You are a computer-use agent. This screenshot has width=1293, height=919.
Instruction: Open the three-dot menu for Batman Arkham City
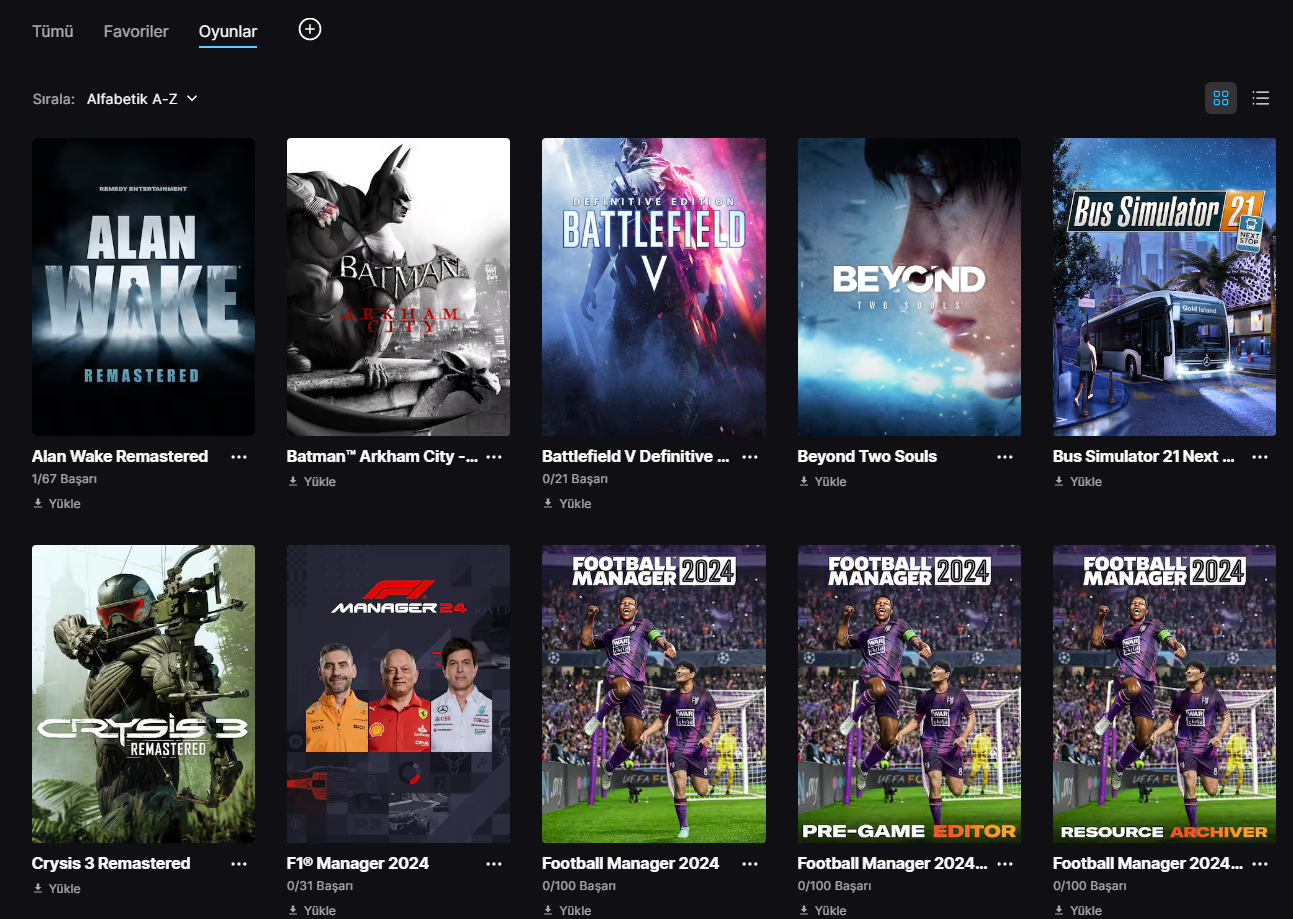pyautogui.click(x=494, y=456)
